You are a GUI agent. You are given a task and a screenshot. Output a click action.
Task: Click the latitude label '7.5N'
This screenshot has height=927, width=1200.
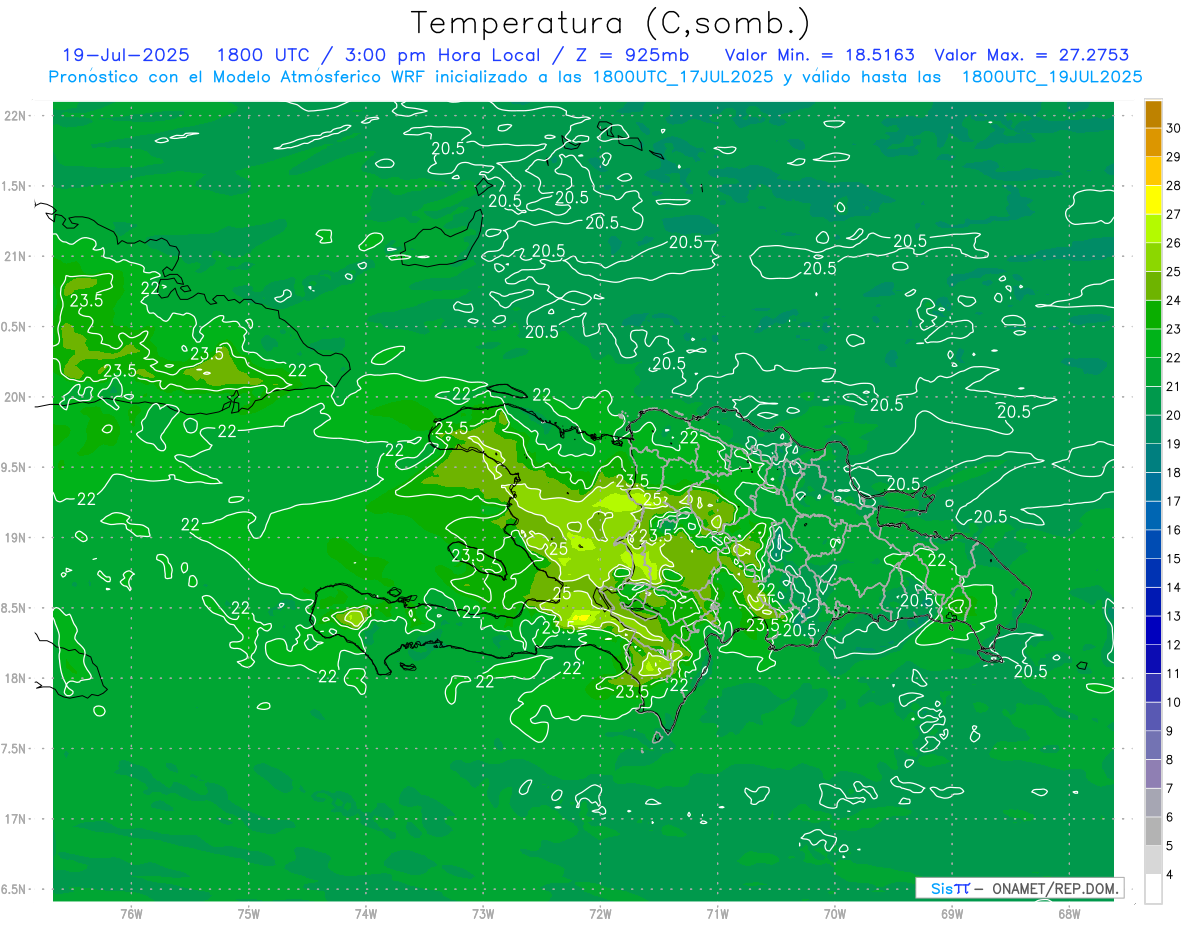tap(15, 749)
